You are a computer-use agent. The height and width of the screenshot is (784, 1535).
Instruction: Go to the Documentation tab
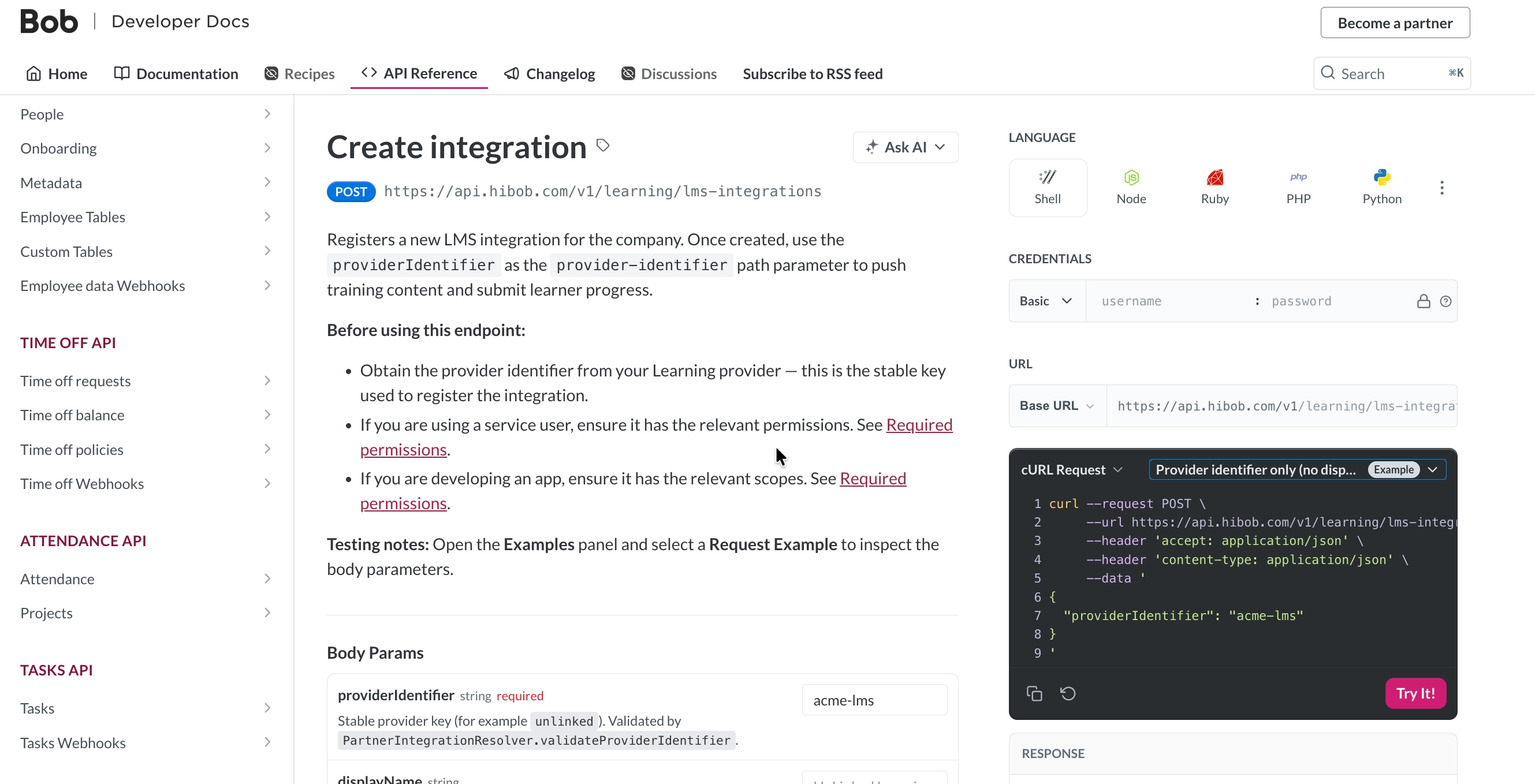[176, 74]
